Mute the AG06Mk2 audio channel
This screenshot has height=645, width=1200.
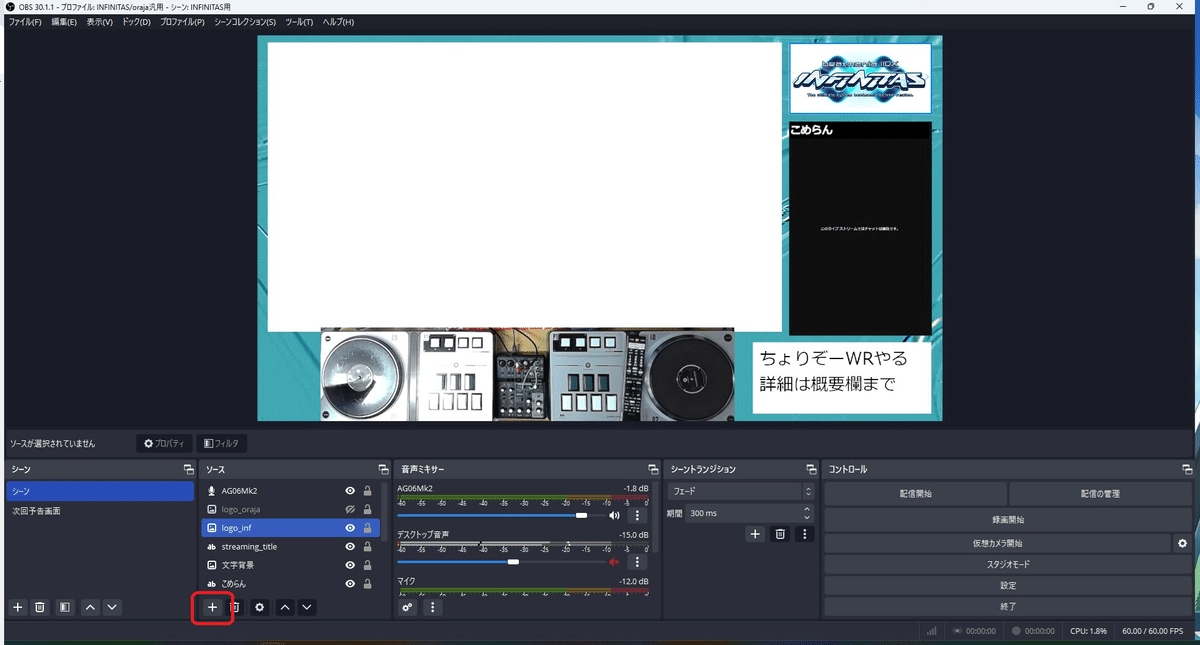[614, 516]
